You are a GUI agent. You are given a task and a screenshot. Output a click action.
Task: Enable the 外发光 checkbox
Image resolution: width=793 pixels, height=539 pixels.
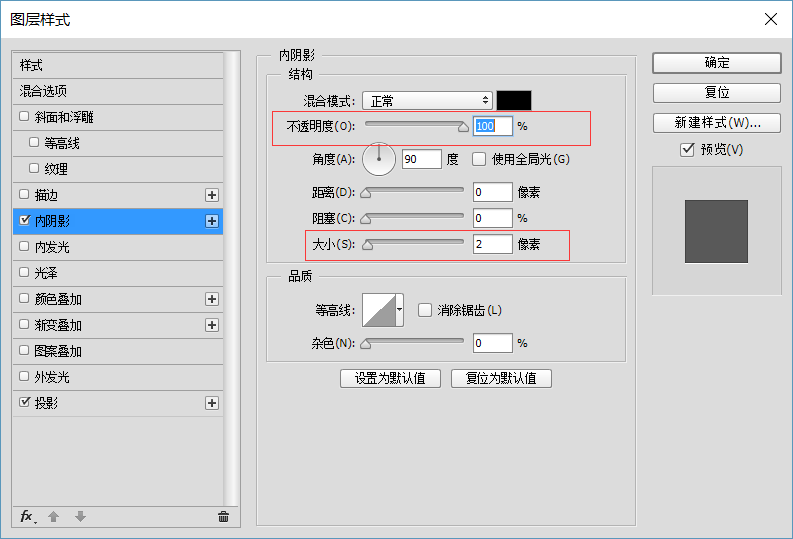24,376
